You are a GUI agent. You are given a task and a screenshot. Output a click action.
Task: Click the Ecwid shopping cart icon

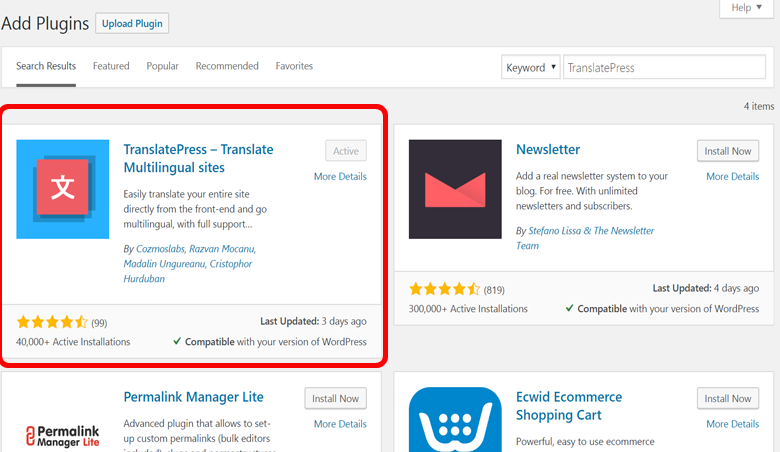pyautogui.click(x=455, y=420)
